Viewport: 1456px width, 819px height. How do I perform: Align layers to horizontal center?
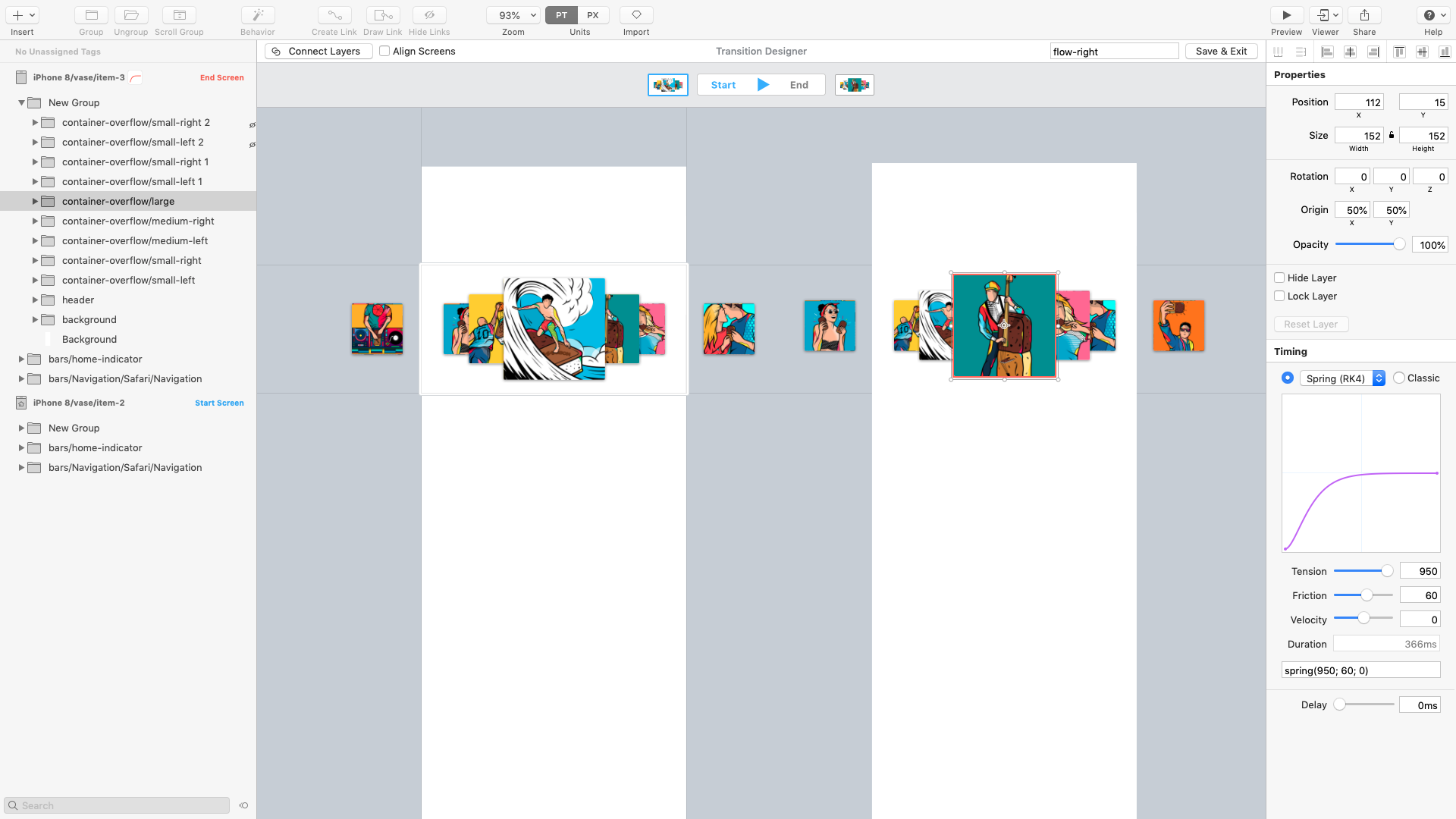[1351, 52]
